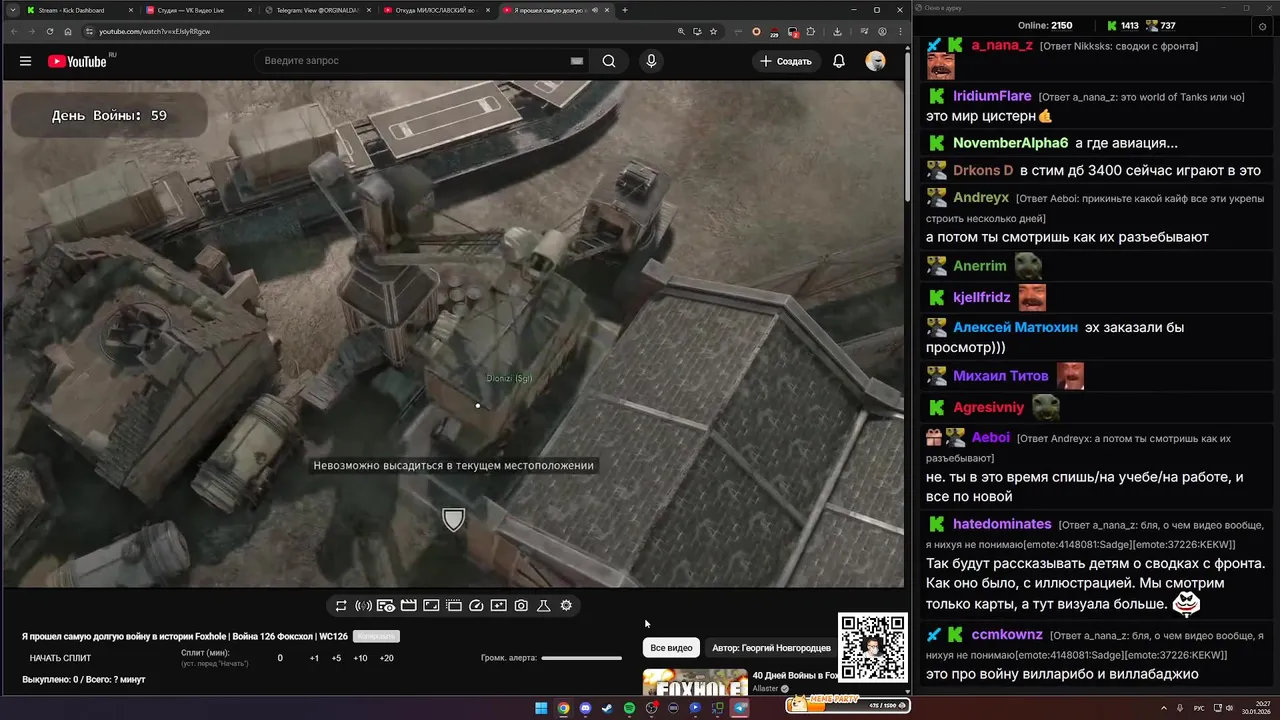Bookmark this page with the star
Screen dimensions: 1280x720
tap(713, 31)
